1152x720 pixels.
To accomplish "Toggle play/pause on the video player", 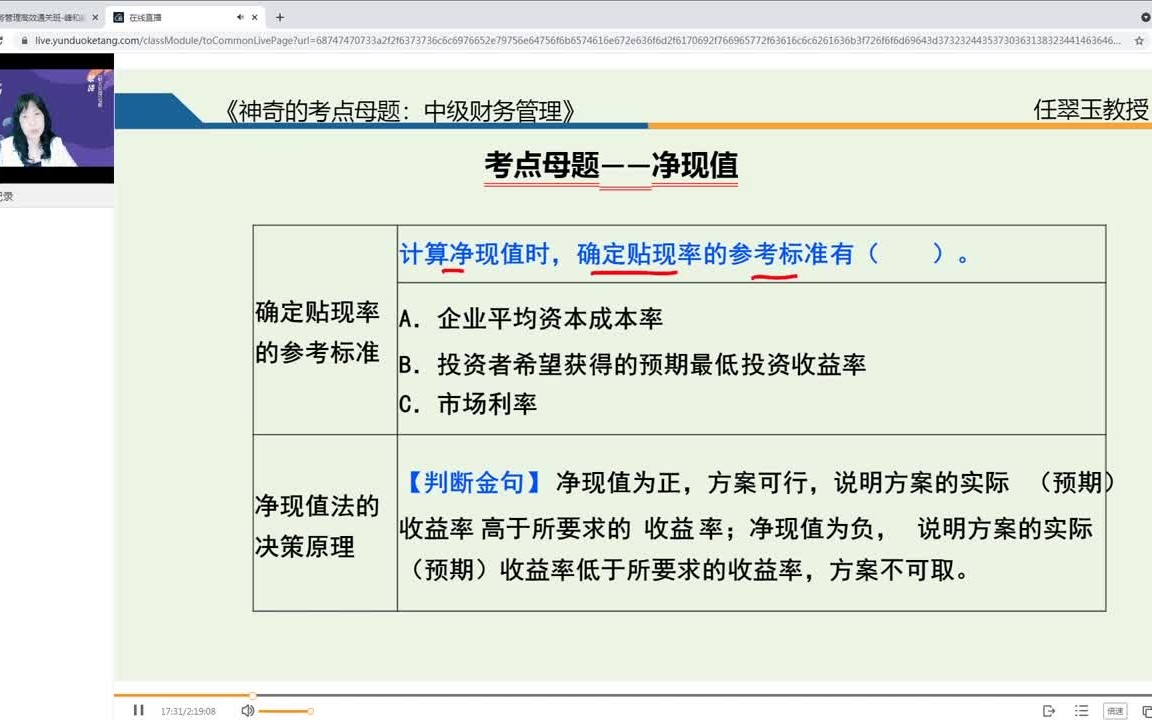I will click(x=138, y=710).
